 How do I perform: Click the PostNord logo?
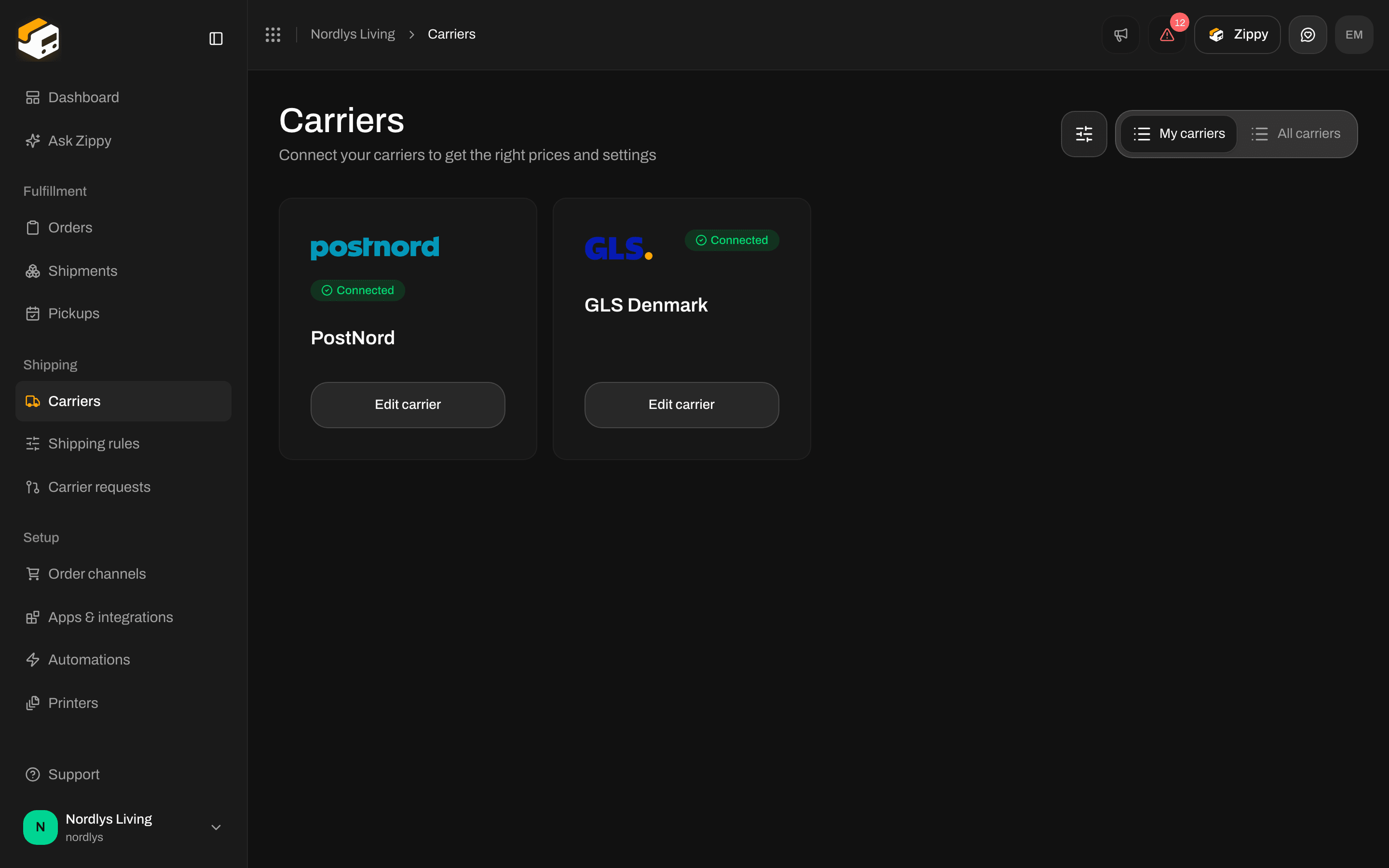(375, 247)
